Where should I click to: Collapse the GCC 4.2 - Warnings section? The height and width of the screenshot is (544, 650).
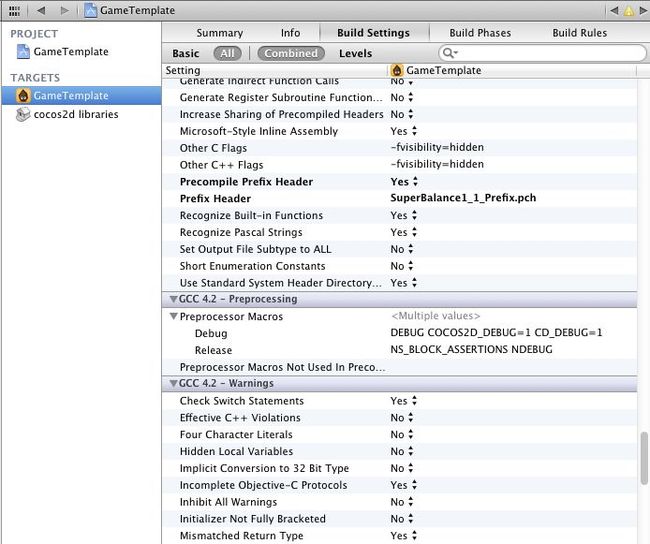point(174,384)
